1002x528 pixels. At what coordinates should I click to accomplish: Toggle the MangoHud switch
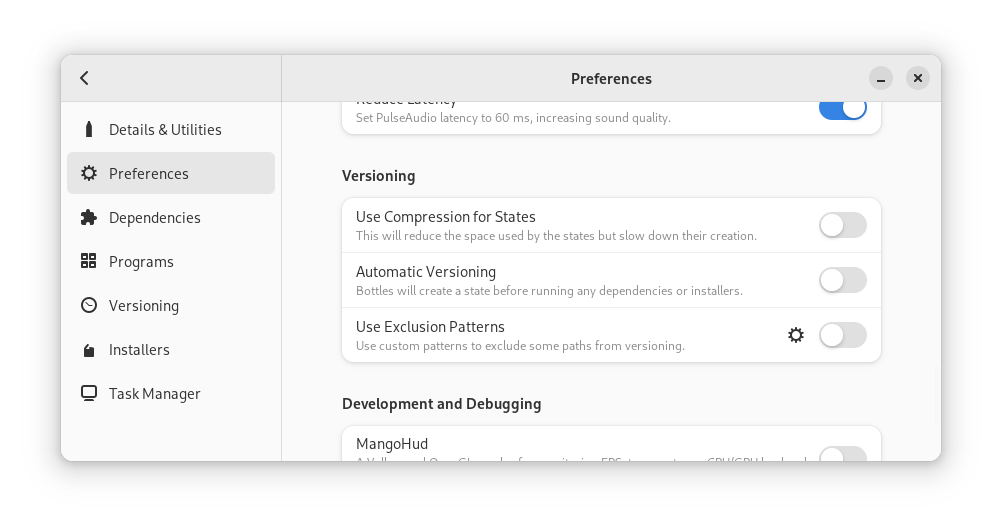tap(842, 456)
